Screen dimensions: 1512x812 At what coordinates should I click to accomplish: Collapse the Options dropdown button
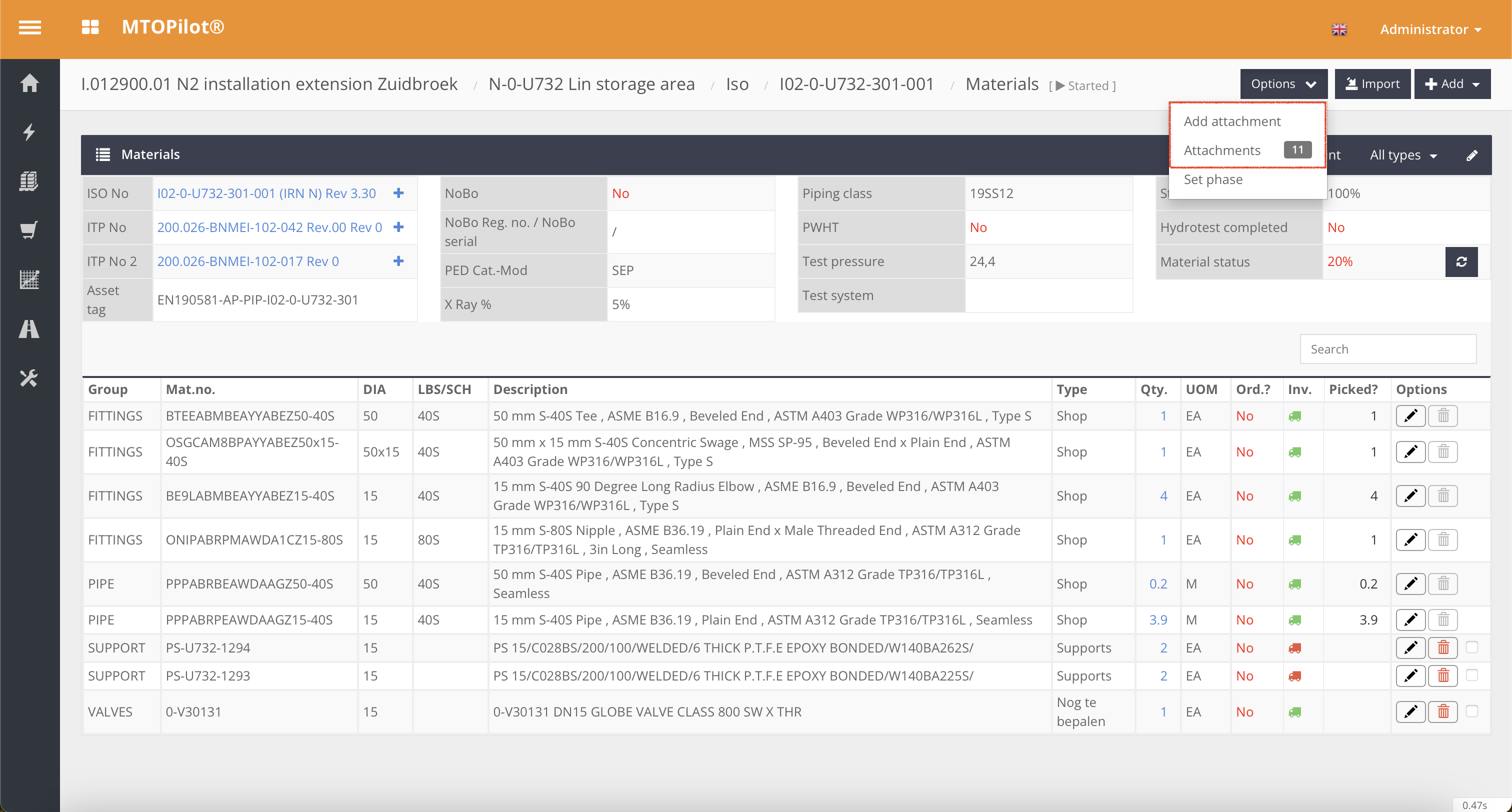[x=1283, y=84]
